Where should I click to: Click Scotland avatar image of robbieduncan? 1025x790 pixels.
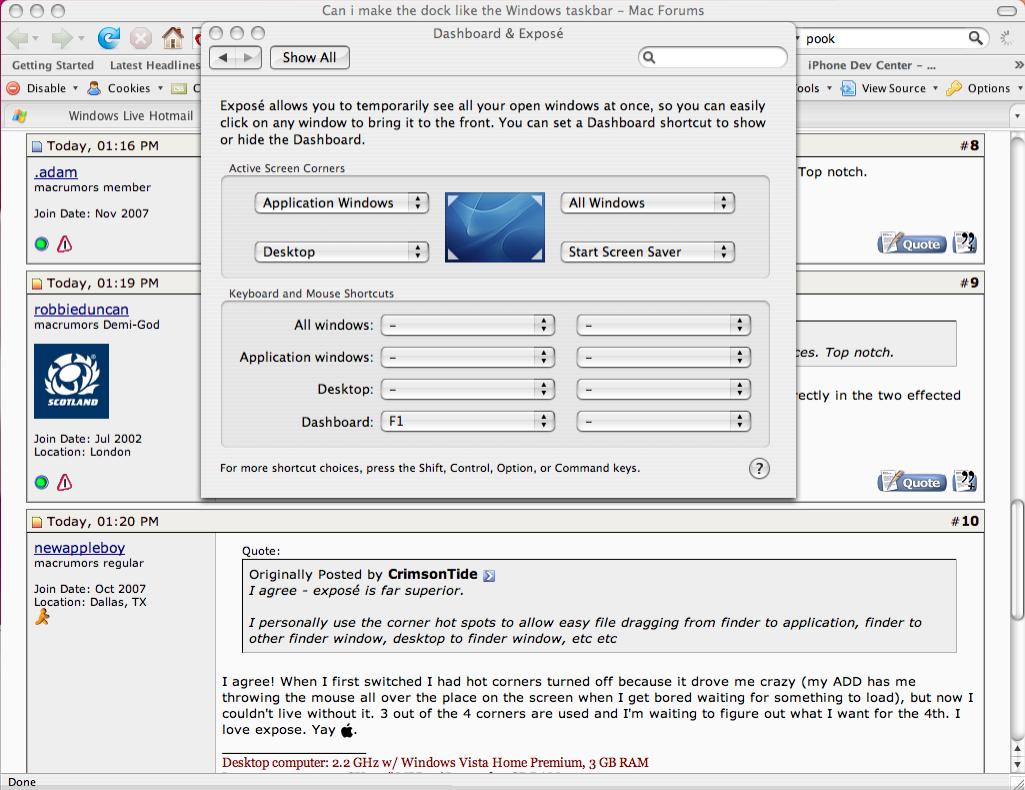71,382
